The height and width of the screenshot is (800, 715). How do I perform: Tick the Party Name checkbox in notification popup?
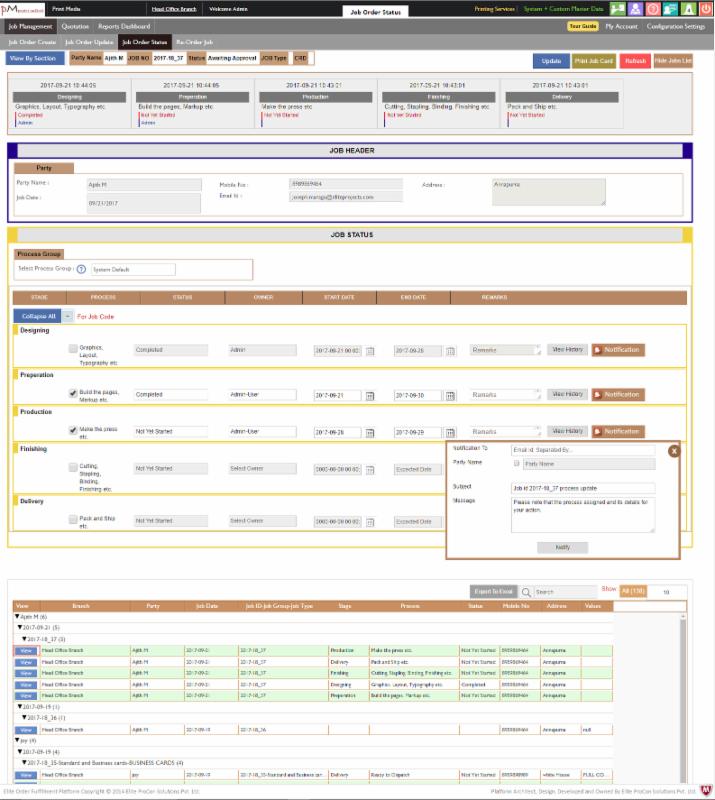coord(516,463)
